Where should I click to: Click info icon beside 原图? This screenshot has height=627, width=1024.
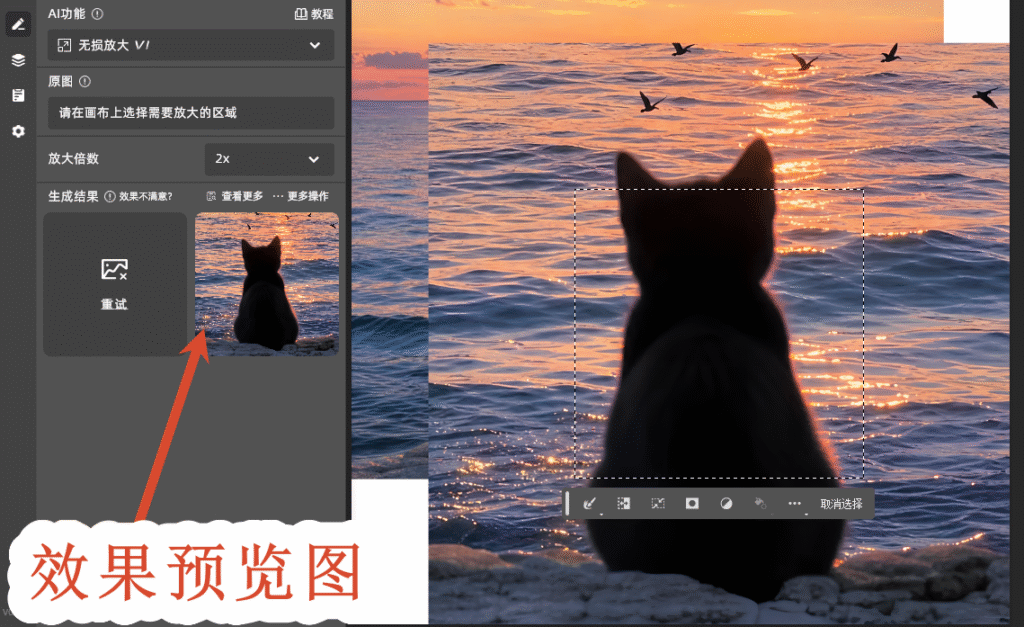[x=85, y=82]
